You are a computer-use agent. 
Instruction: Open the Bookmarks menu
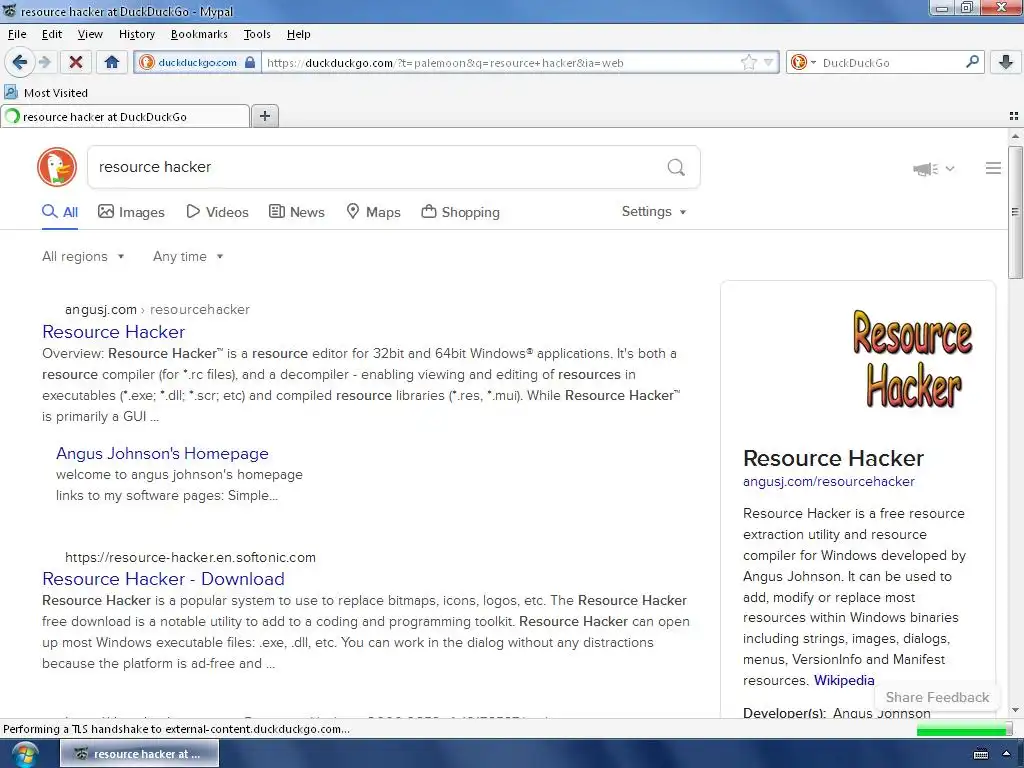(199, 34)
